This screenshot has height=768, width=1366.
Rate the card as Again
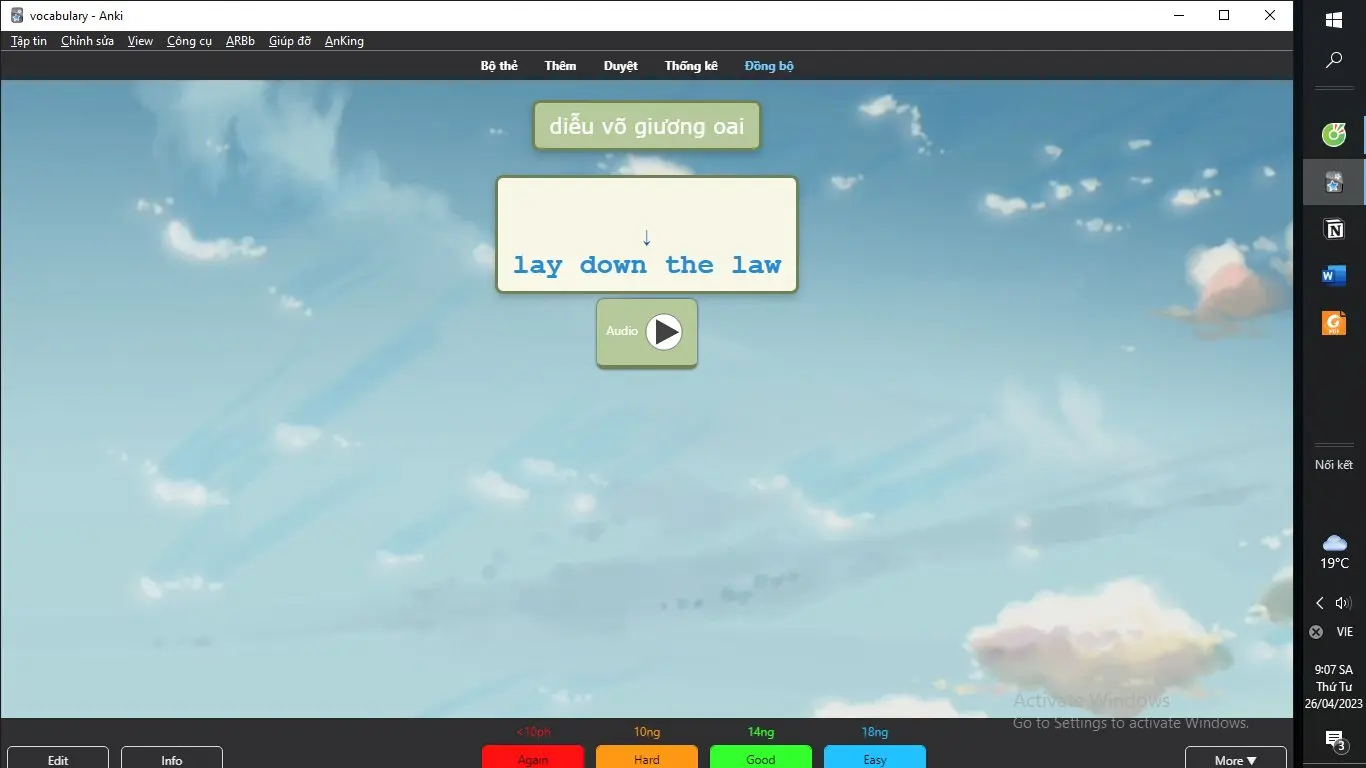532,758
